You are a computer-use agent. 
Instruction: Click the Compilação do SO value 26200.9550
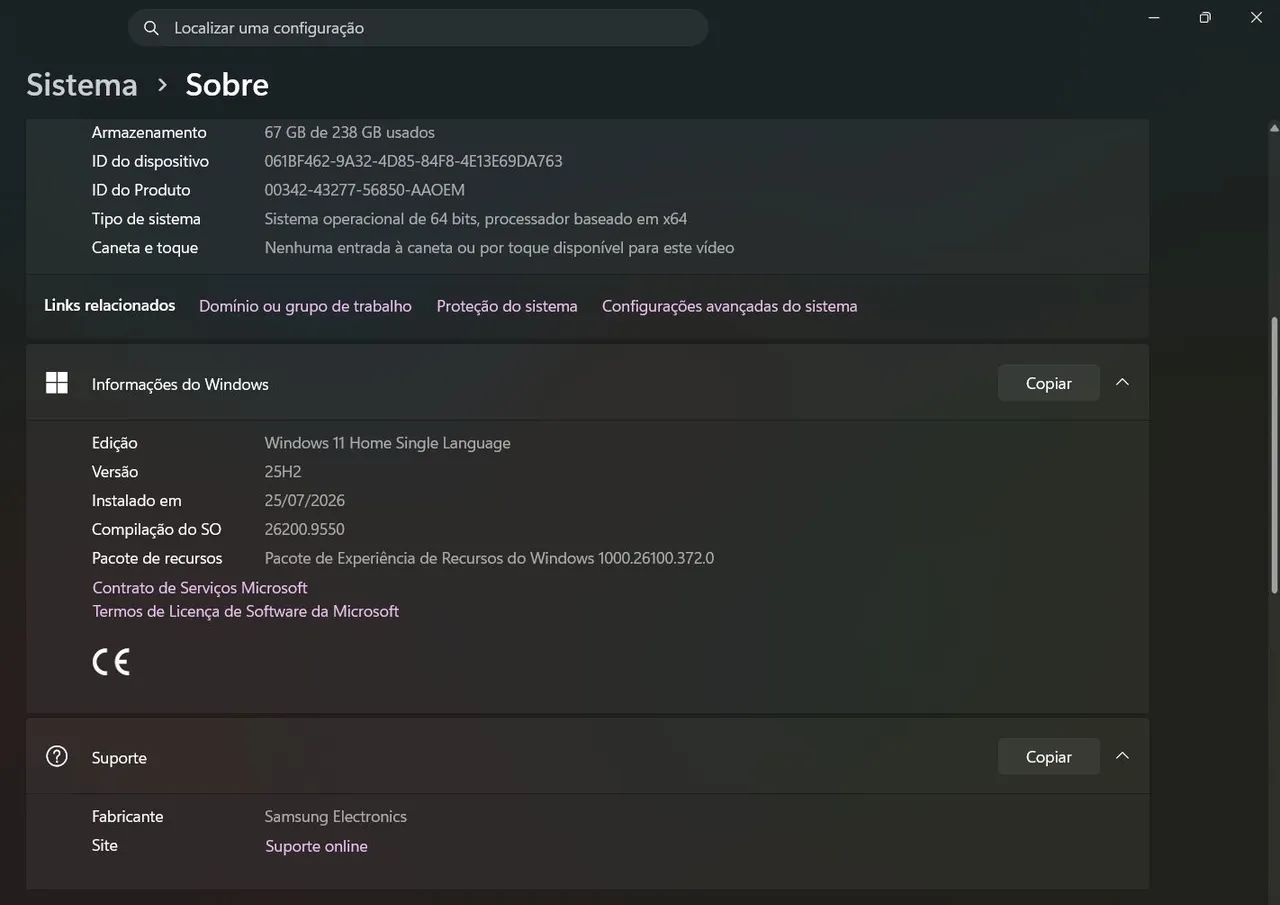(304, 530)
